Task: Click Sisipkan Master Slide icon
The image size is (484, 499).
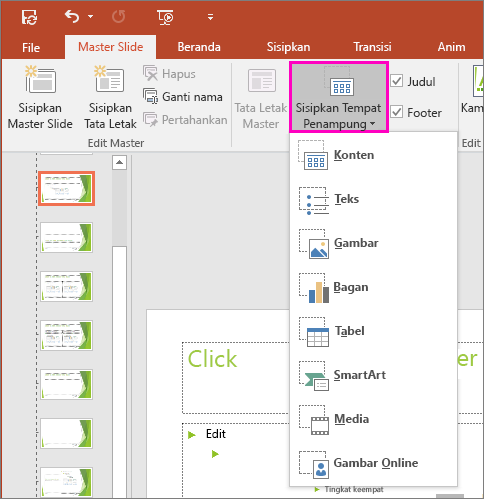Action: pyautogui.click(x=40, y=79)
